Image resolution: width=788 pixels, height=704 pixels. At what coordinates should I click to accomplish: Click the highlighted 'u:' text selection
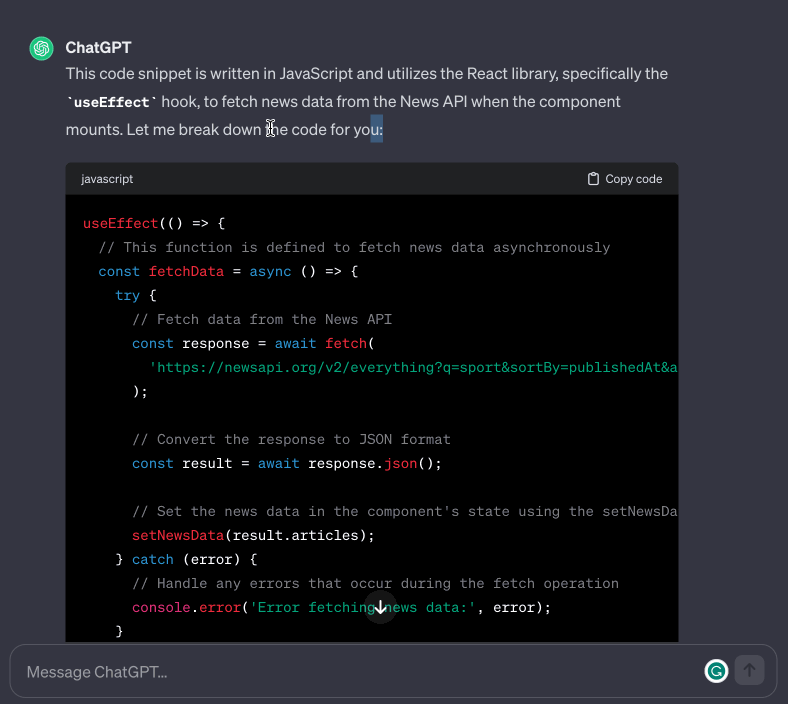(x=377, y=129)
